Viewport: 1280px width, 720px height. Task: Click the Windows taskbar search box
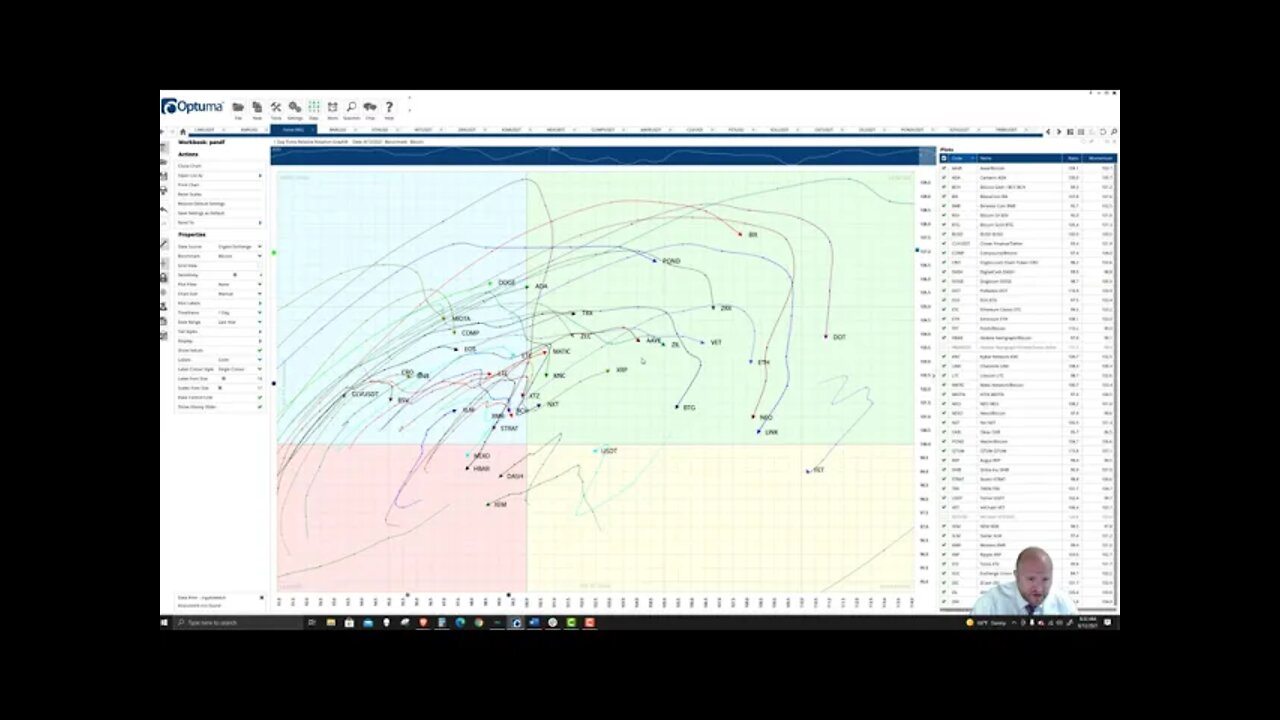238,622
